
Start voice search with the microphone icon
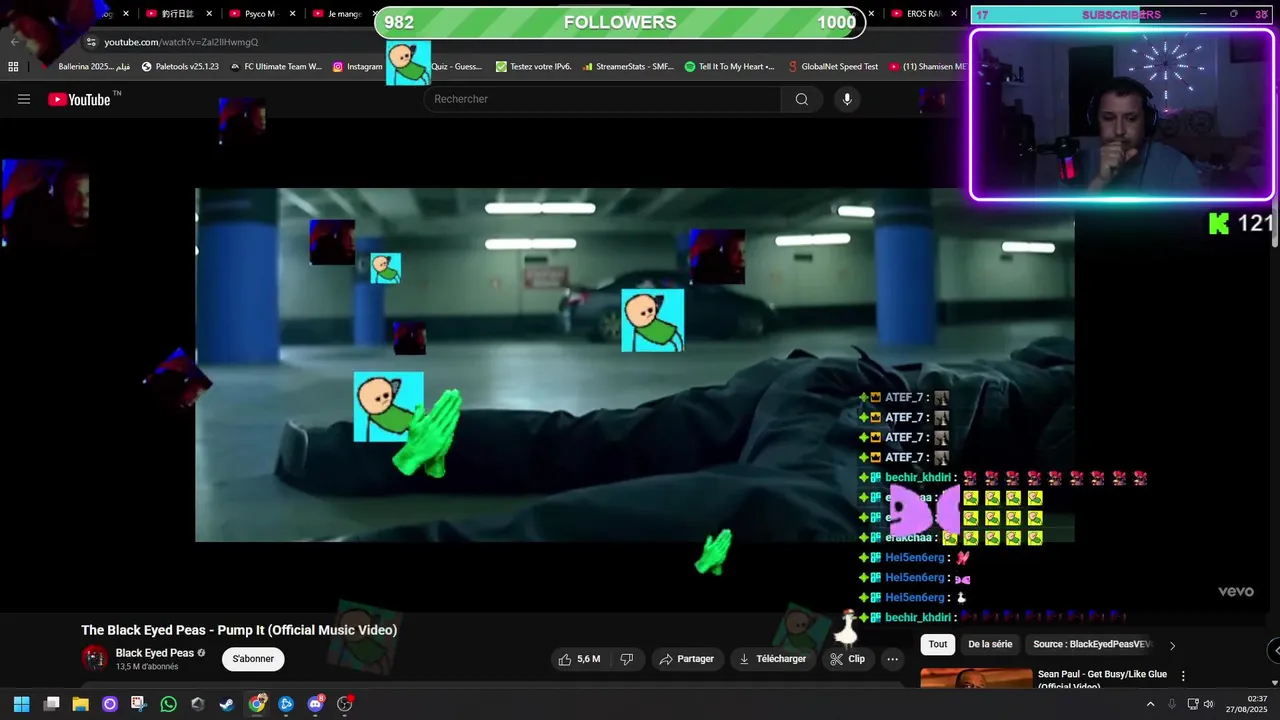847,99
